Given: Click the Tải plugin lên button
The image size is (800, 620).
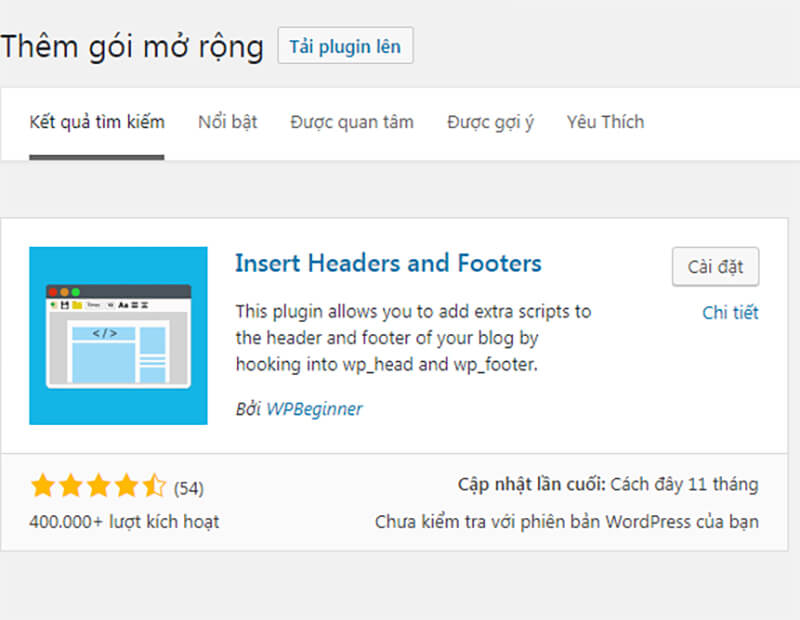Looking at the screenshot, I should (x=345, y=45).
